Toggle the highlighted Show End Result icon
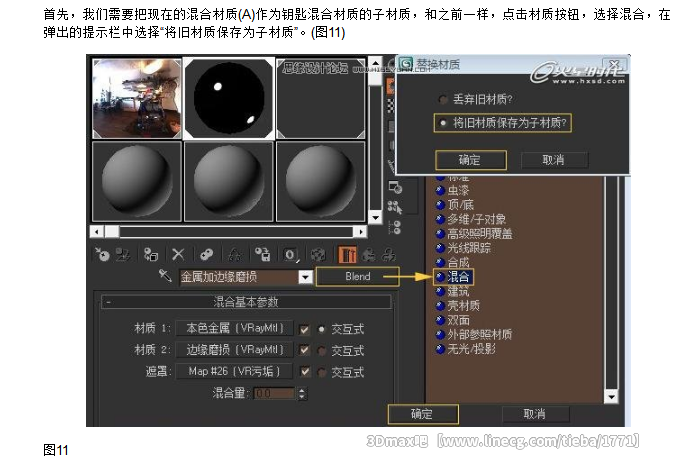 (x=347, y=254)
